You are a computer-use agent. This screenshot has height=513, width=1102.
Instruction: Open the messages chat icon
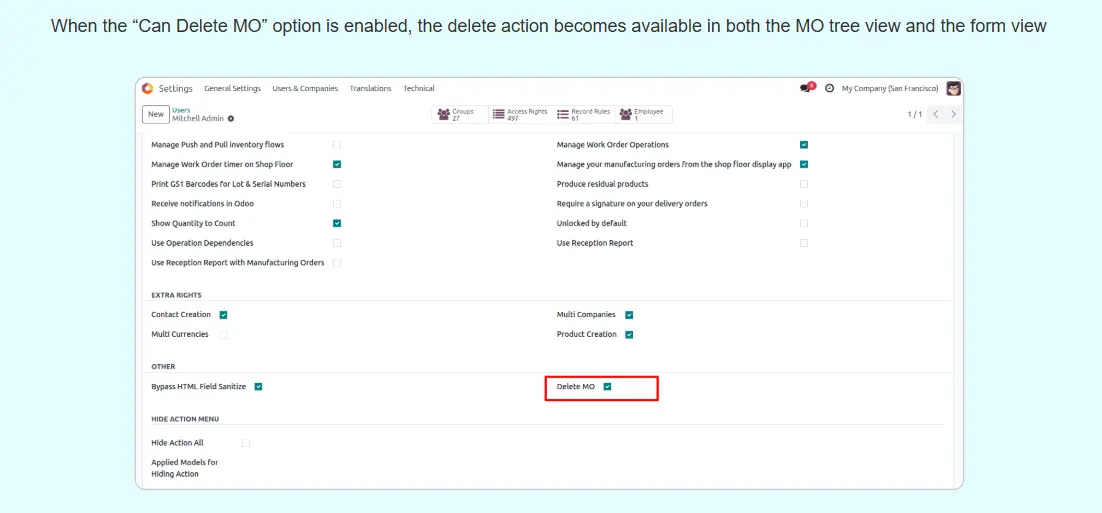[x=806, y=88]
